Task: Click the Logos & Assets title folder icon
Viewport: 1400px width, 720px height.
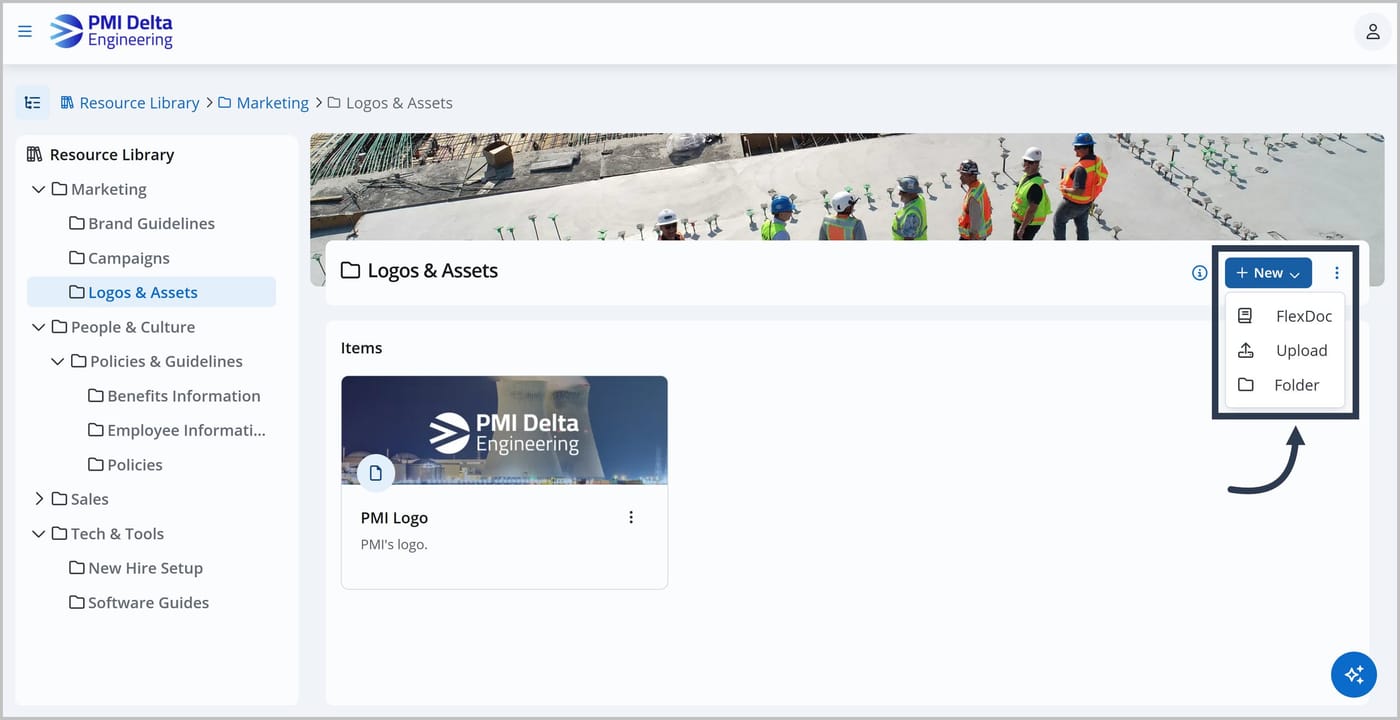Action: pyautogui.click(x=350, y=270)
